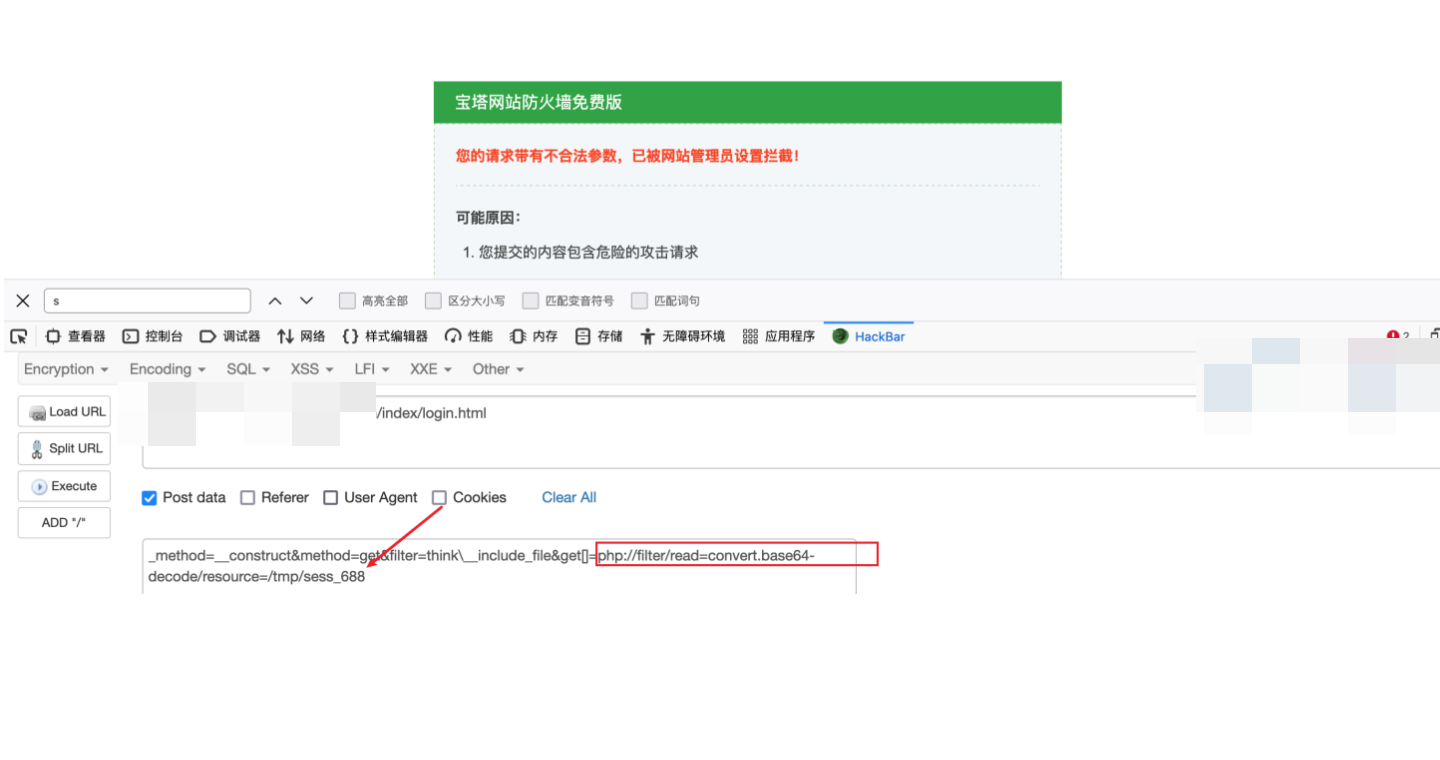Image resolution: width=1440 pixels, height=760 pixels.
Task: Open the 控制台 console tab
Action: click(153, 336)
